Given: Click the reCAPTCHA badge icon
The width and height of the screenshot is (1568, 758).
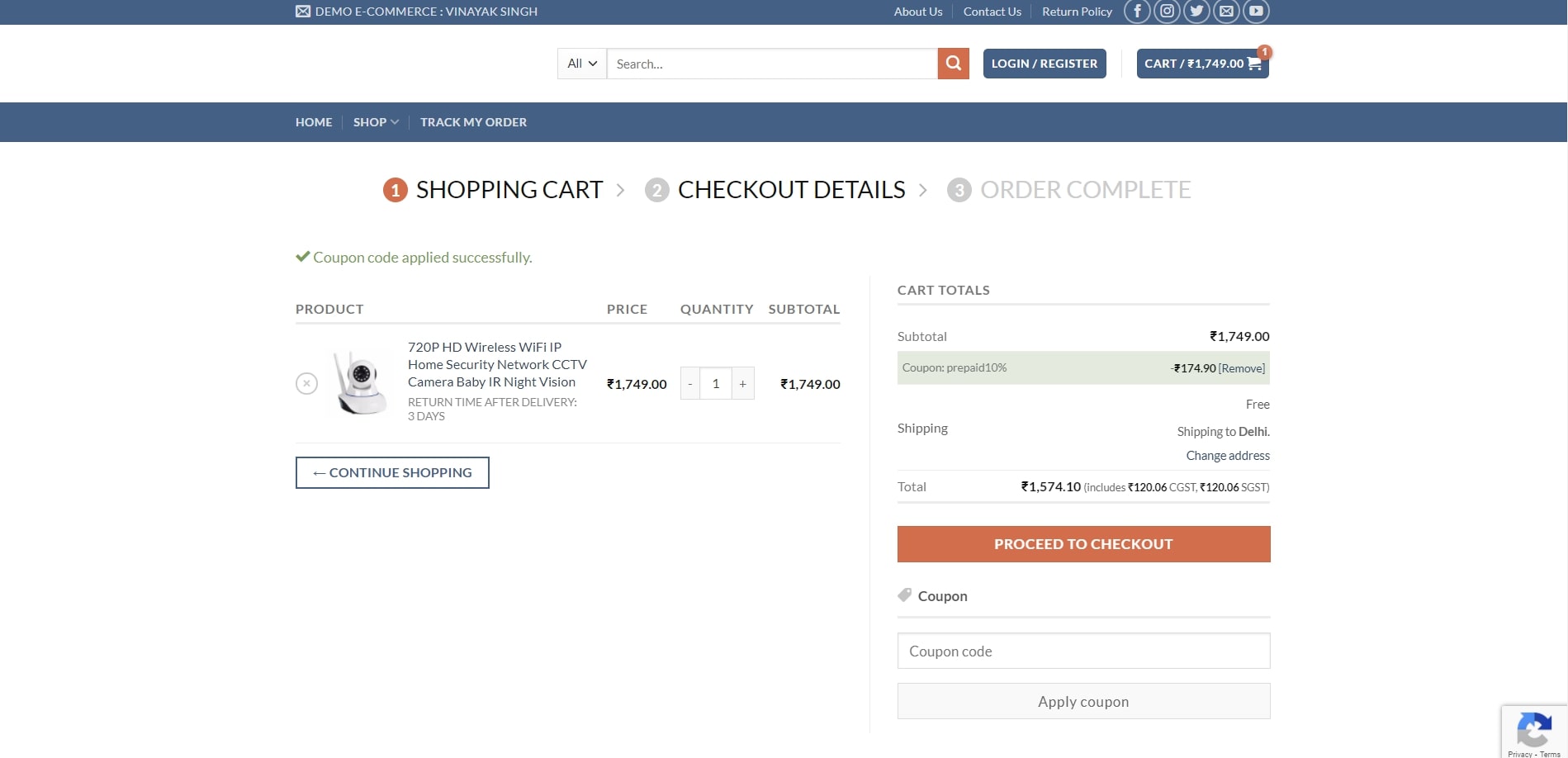Looking at the screenshot, I should click(x=1533, y=729).
